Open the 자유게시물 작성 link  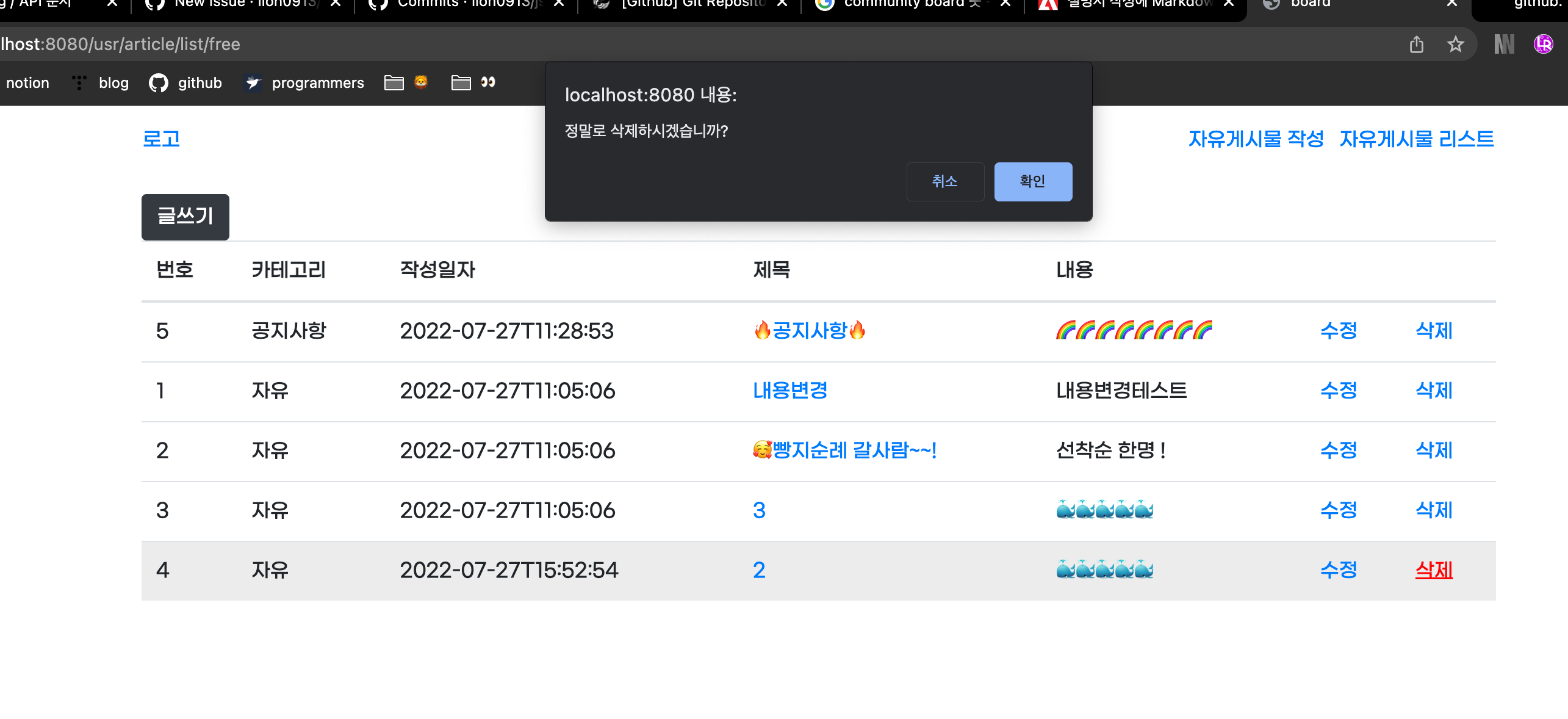click(1256, 139)
